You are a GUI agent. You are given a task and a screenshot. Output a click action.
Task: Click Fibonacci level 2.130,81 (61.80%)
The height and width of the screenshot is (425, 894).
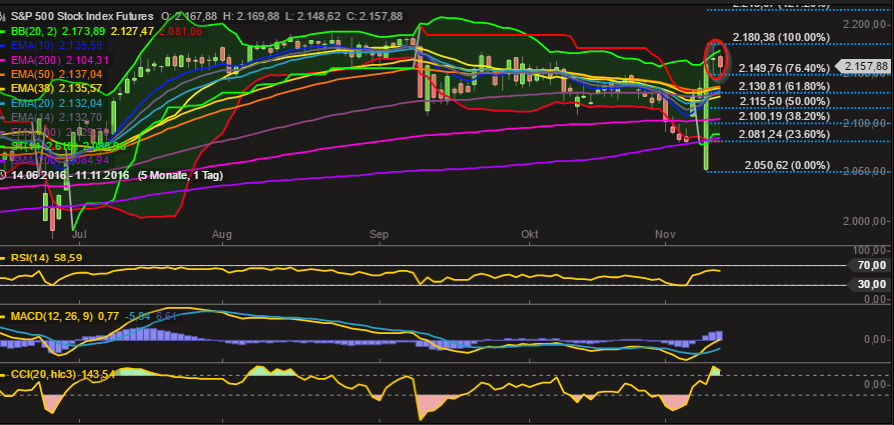point(783,86)
